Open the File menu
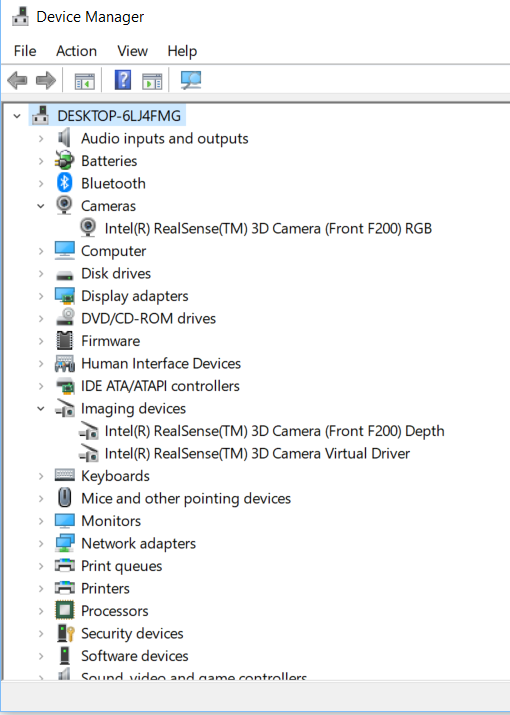 (25, 51)
